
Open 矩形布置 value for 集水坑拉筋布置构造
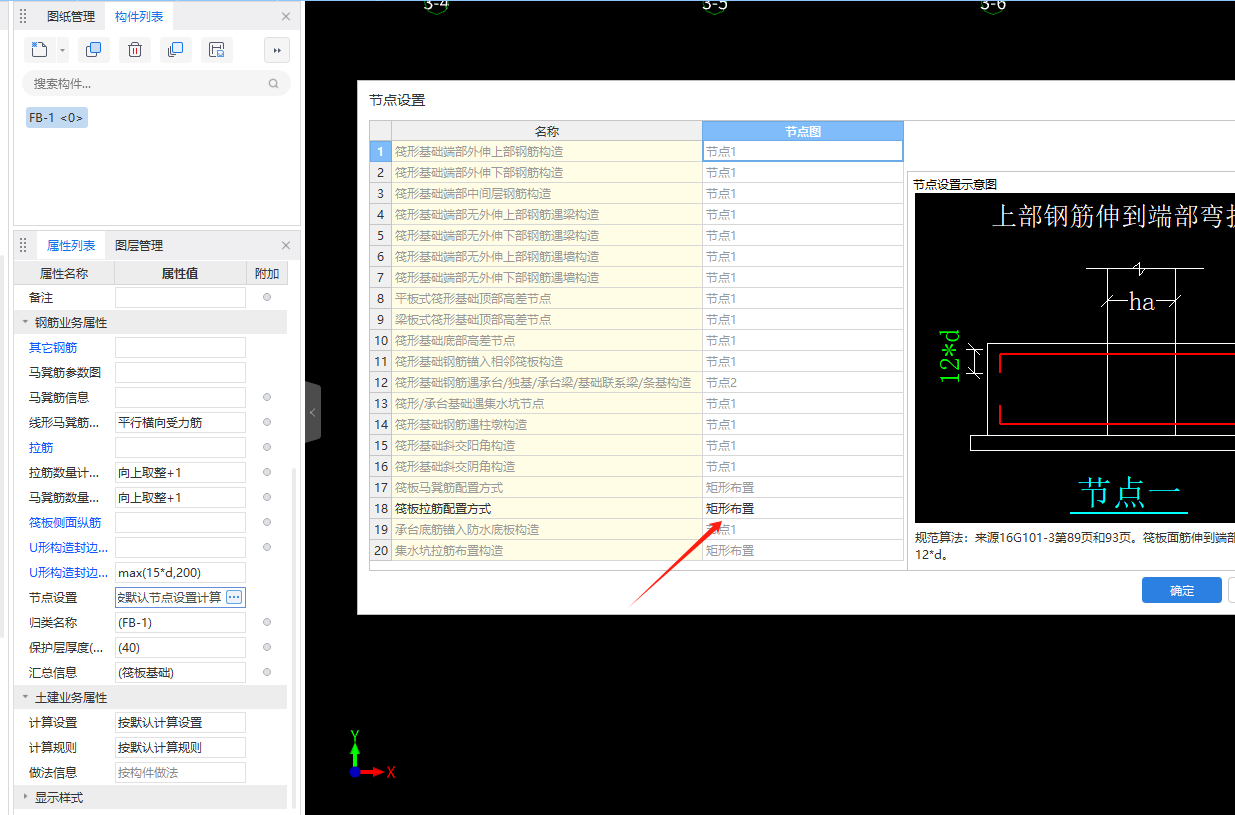(803, 550)
